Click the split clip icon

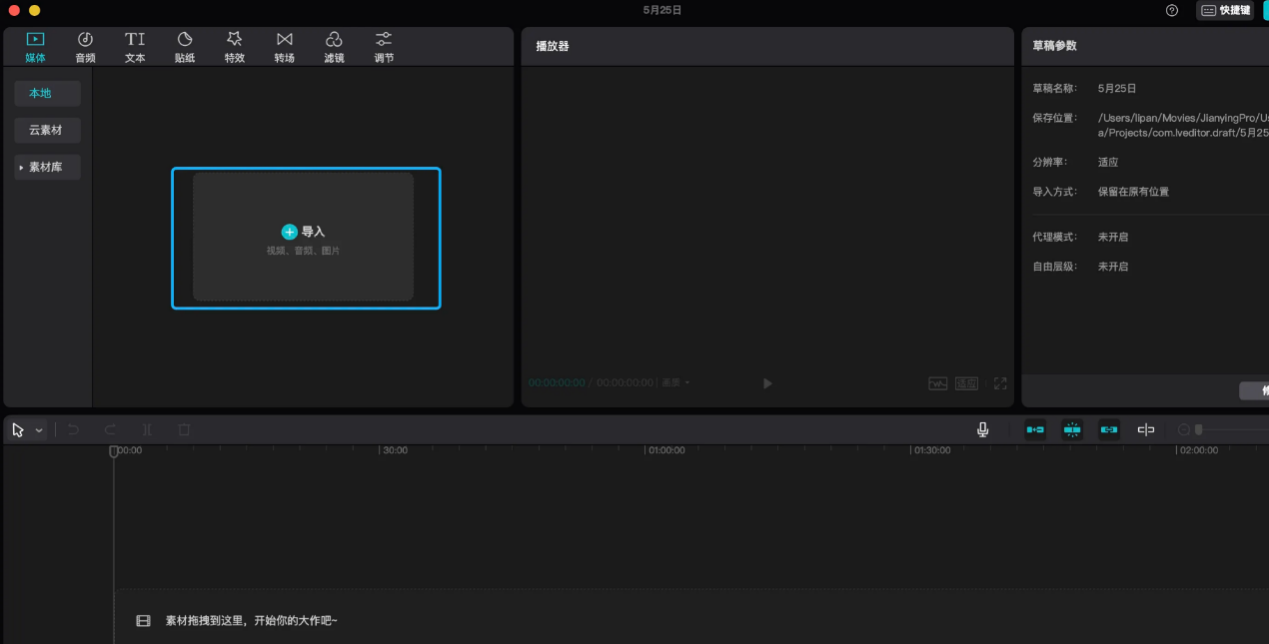pos(147,430)
